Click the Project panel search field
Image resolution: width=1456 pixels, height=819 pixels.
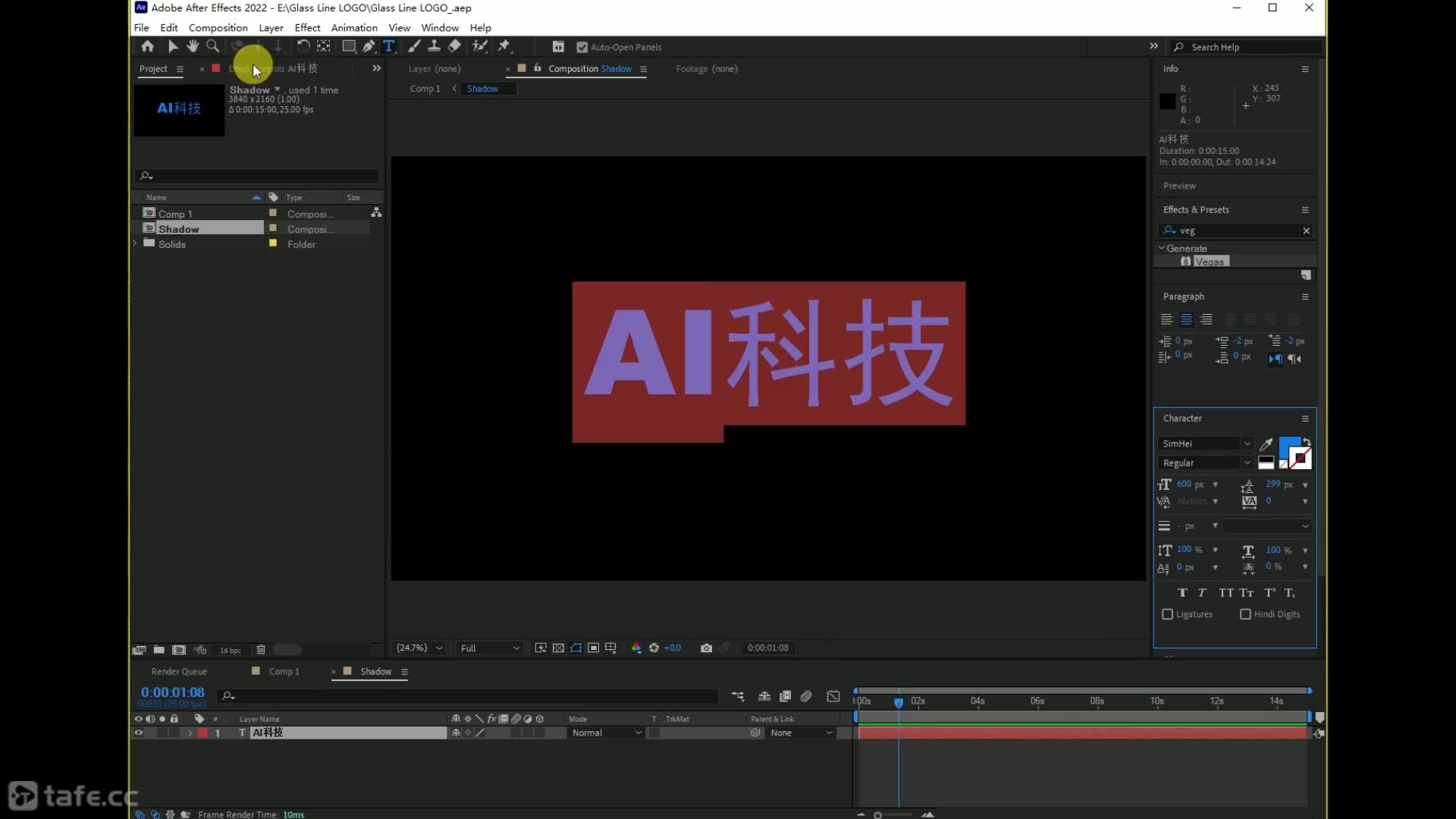pyautogui.click(x=256, y=176)
